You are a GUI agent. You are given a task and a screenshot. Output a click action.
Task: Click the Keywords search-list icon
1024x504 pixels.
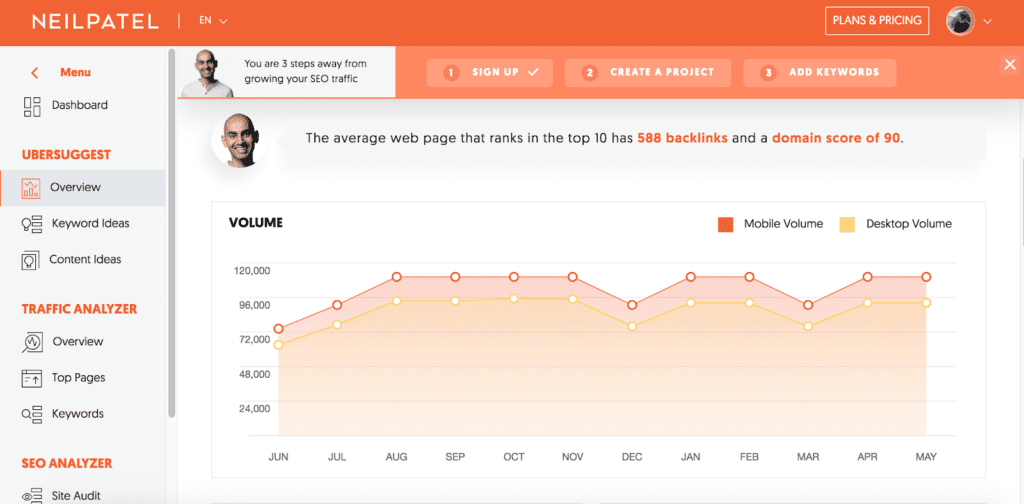(32, 414)
